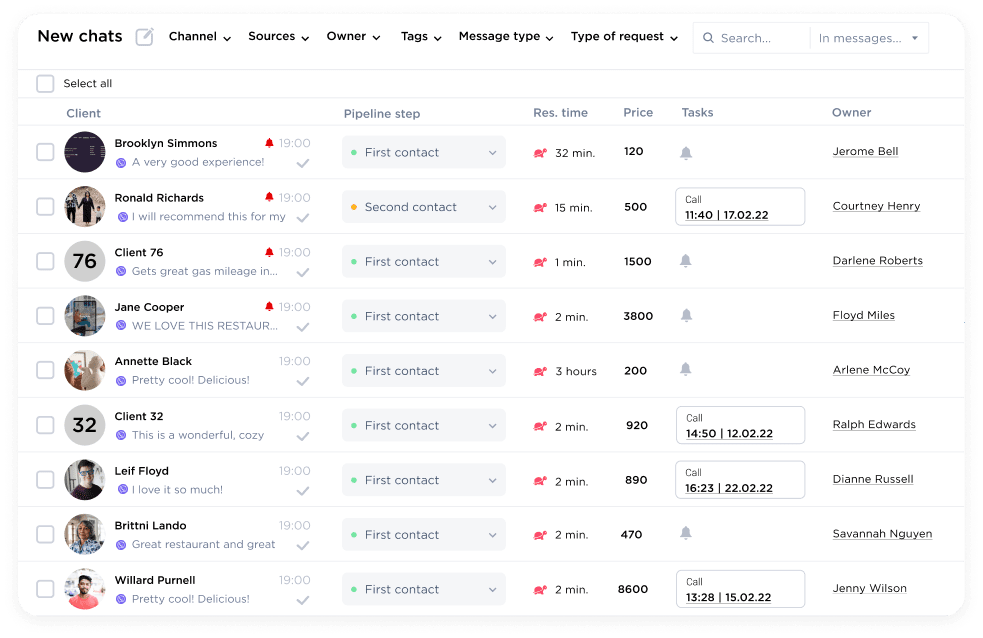Check the checkbox on Jane Cooper's row

[x=45, y=316]
